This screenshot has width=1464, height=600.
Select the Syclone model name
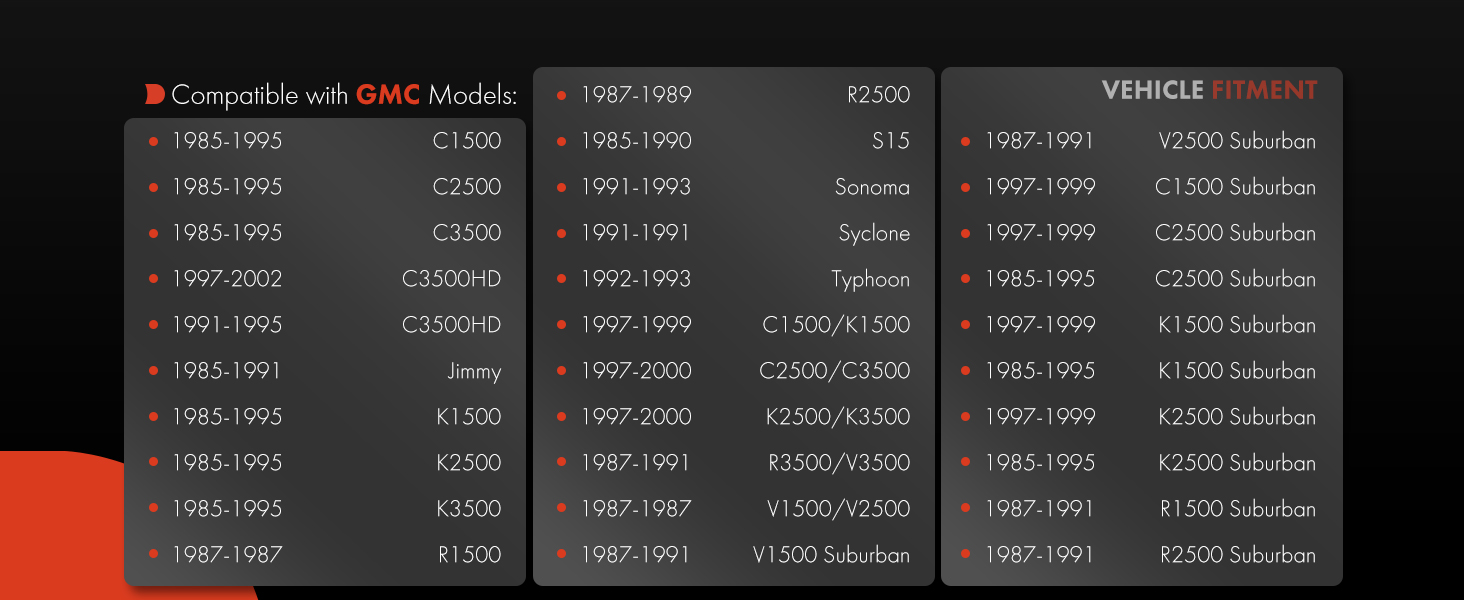pyautogui.click(x=874, y=233)
